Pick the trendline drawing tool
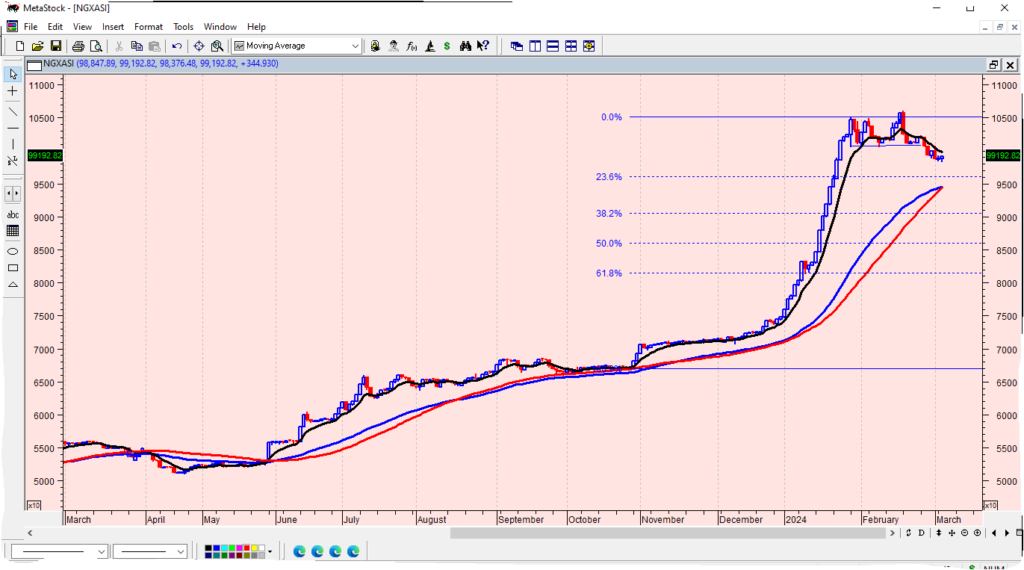 click(x=13, y=110)
